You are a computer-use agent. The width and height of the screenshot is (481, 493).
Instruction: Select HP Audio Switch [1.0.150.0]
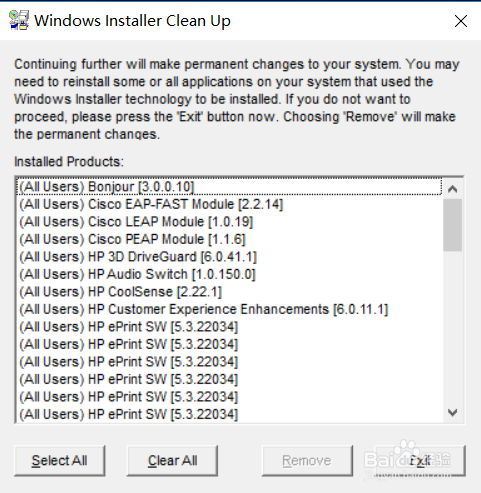(229, 274)
